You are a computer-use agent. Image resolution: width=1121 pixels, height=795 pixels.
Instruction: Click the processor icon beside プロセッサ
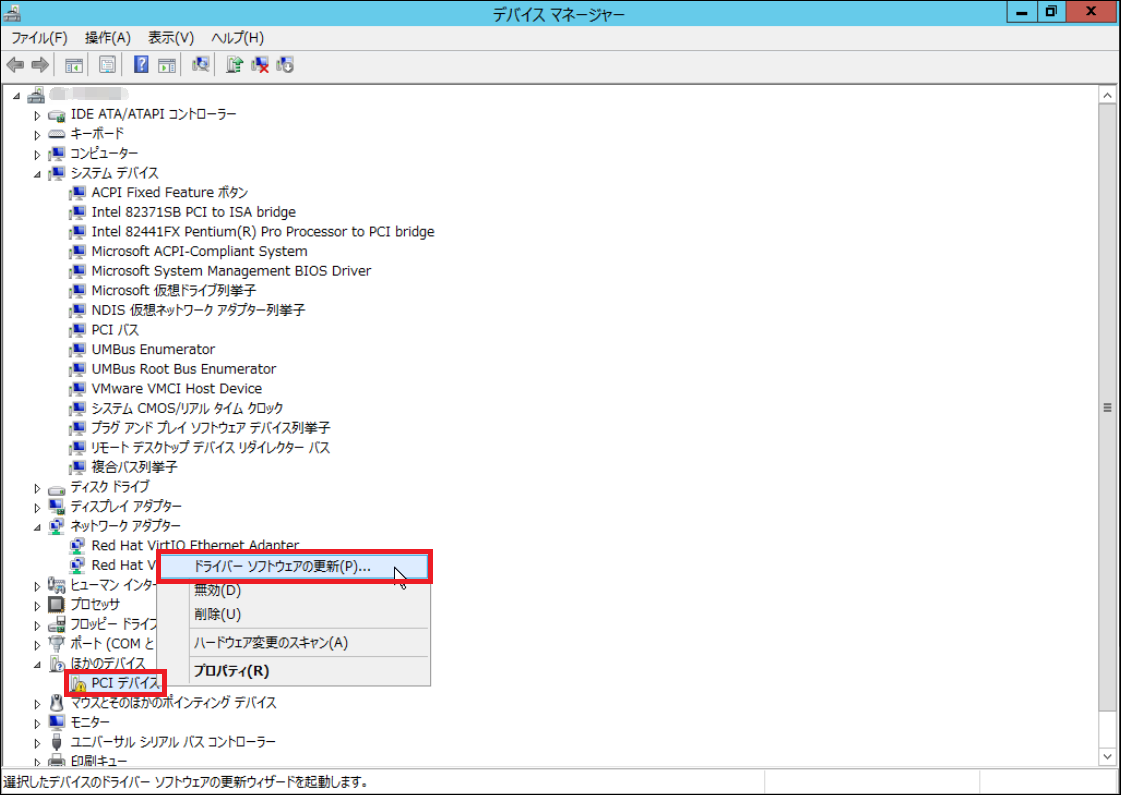click(x=57, y=604)
